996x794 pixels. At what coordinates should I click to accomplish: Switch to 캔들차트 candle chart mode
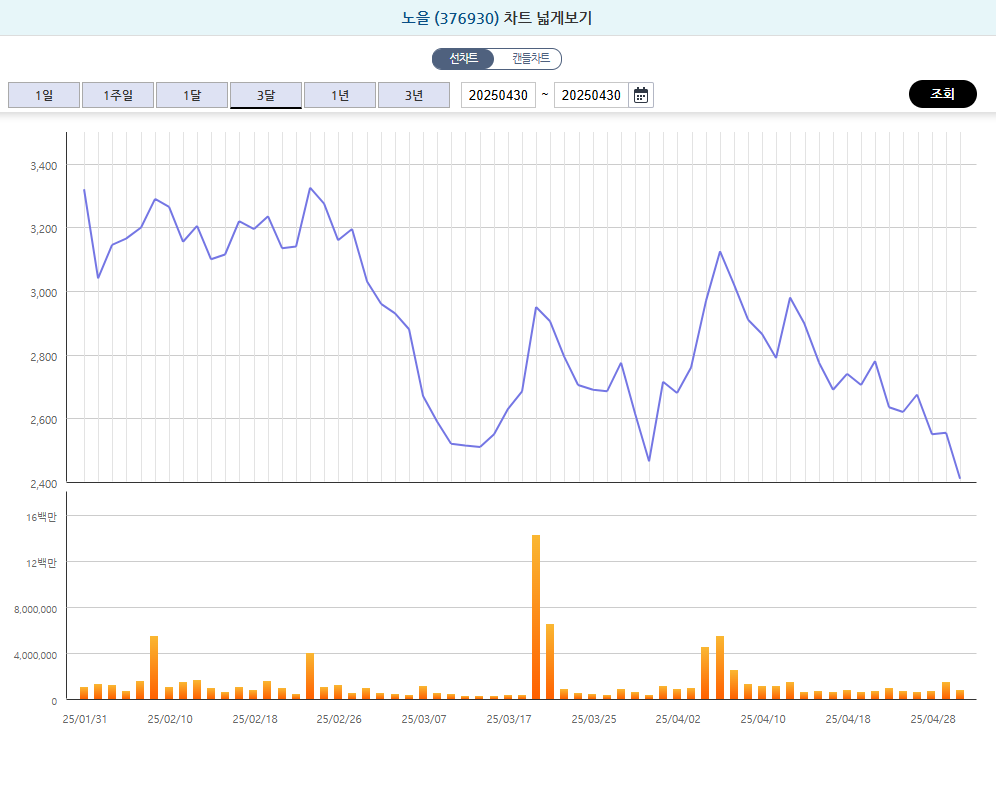tap(530, 58)
